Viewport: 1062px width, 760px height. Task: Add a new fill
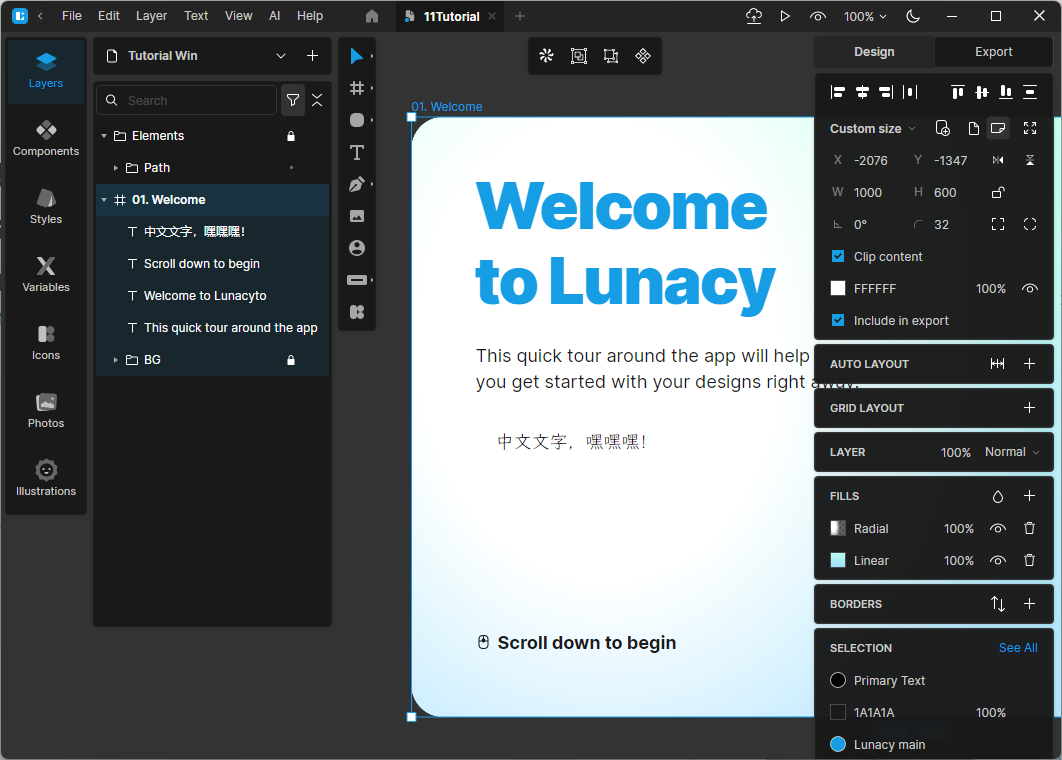1029,496
